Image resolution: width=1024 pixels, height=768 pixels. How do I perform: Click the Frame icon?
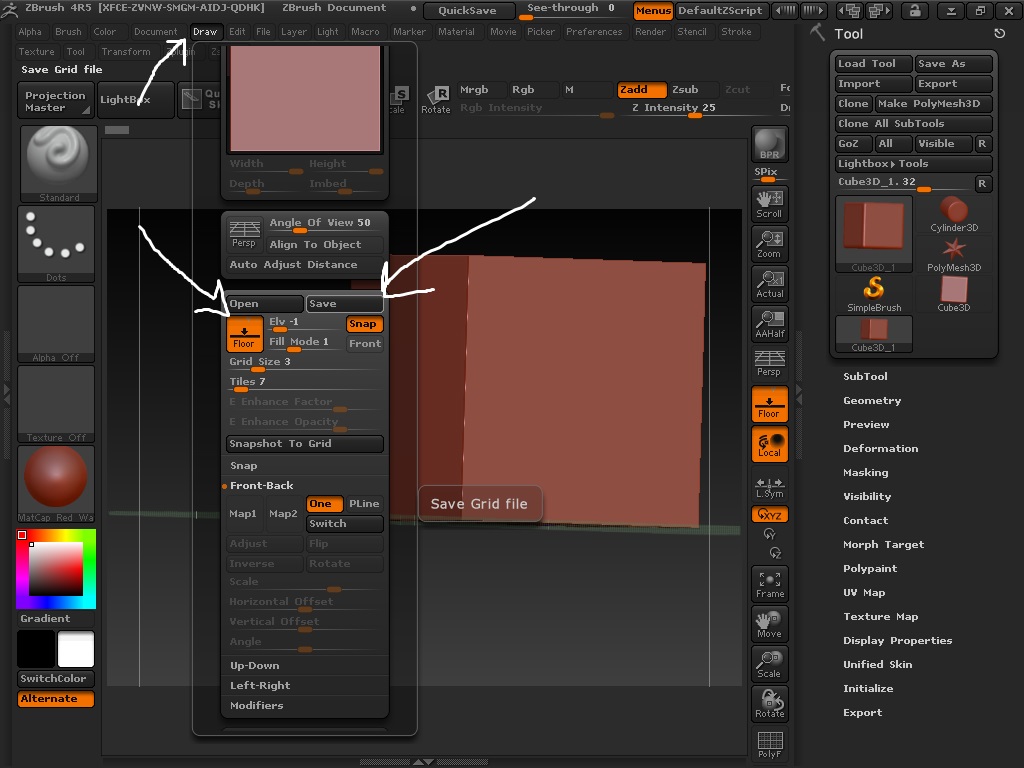(x=769, y=584)
